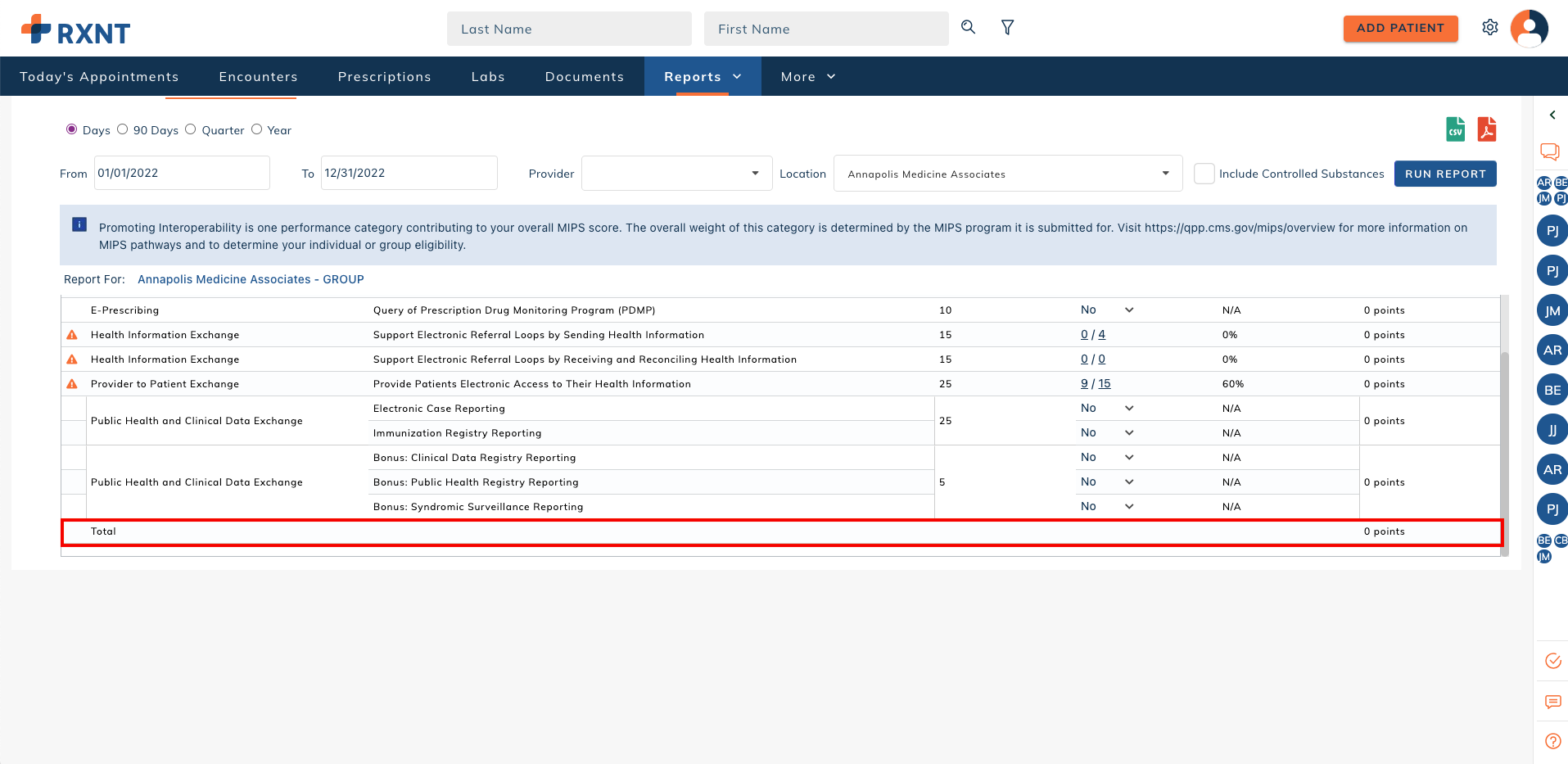Open the message icon in sidebar bottom
The image size is (1568, 764).
1552,702
